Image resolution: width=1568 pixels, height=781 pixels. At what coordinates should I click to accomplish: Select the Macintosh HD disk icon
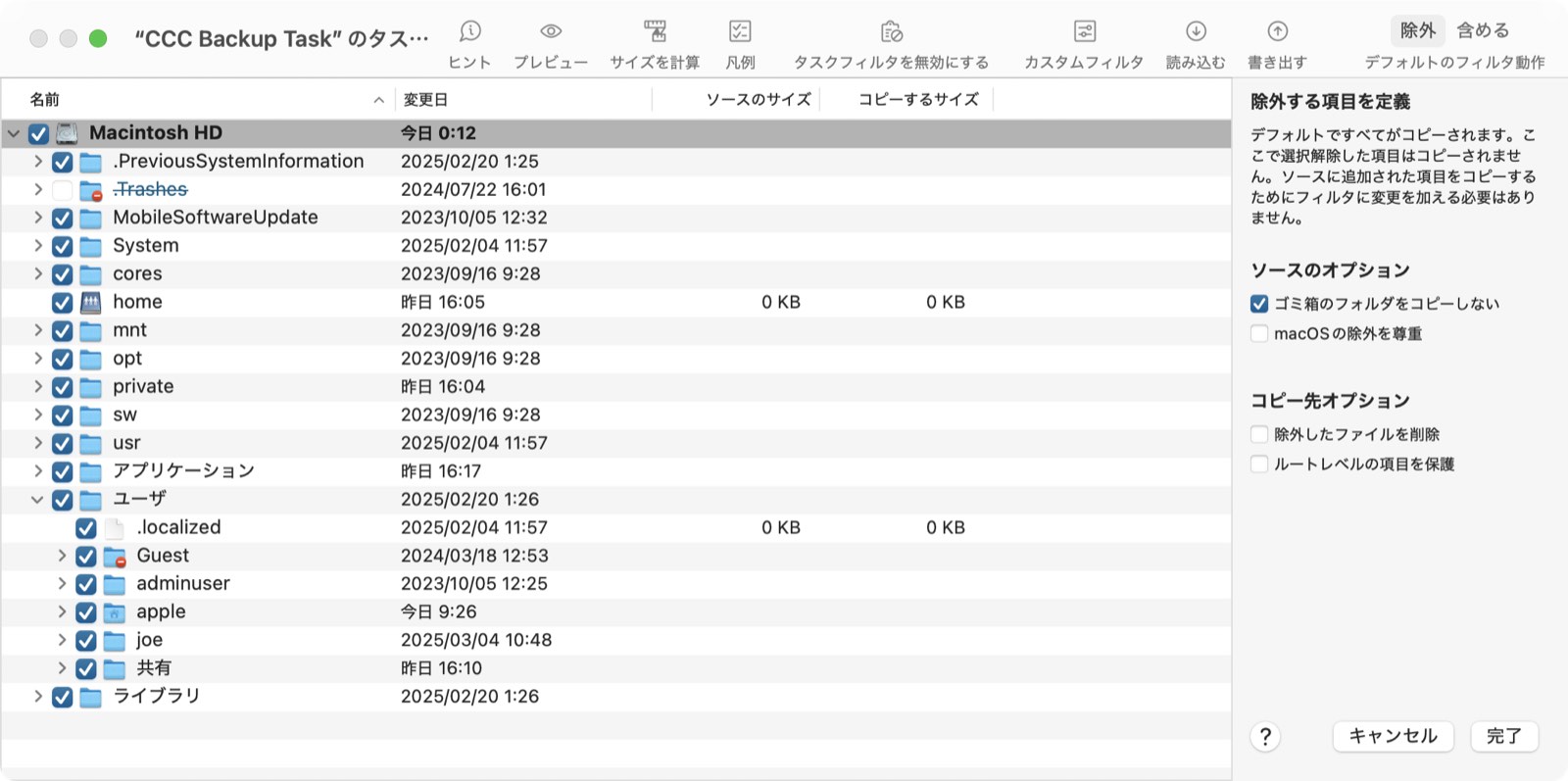[x=67, y=133]
